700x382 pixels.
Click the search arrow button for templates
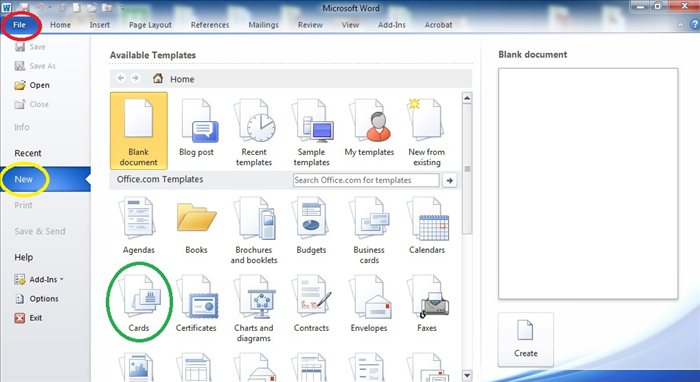[x=450, y=180]
